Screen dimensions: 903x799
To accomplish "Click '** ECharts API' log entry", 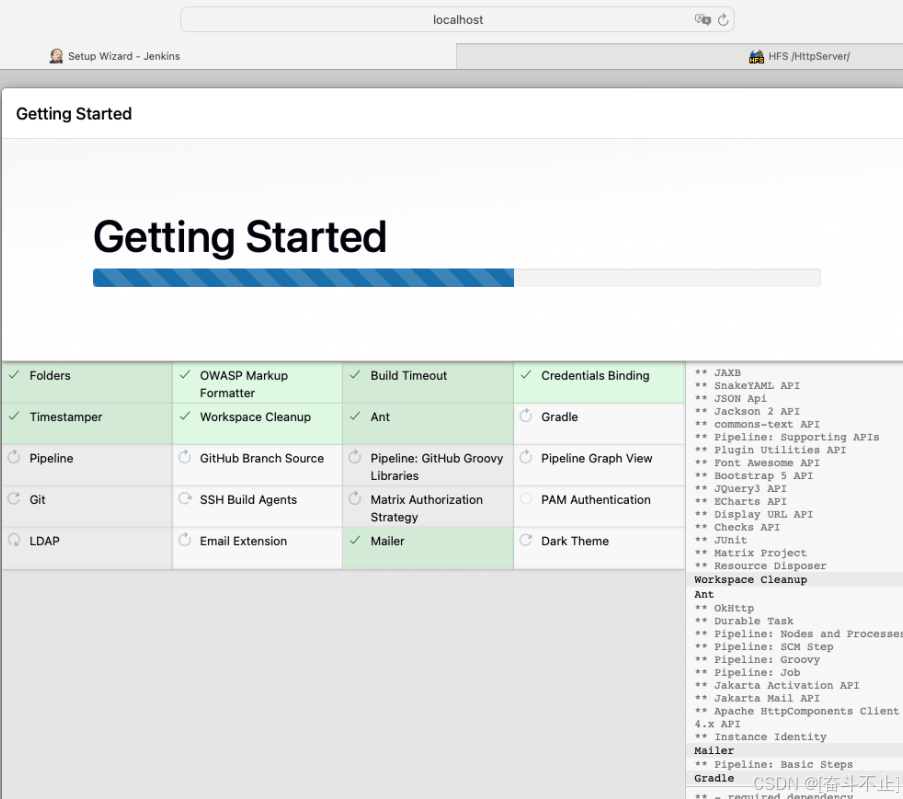I will 741,502.
